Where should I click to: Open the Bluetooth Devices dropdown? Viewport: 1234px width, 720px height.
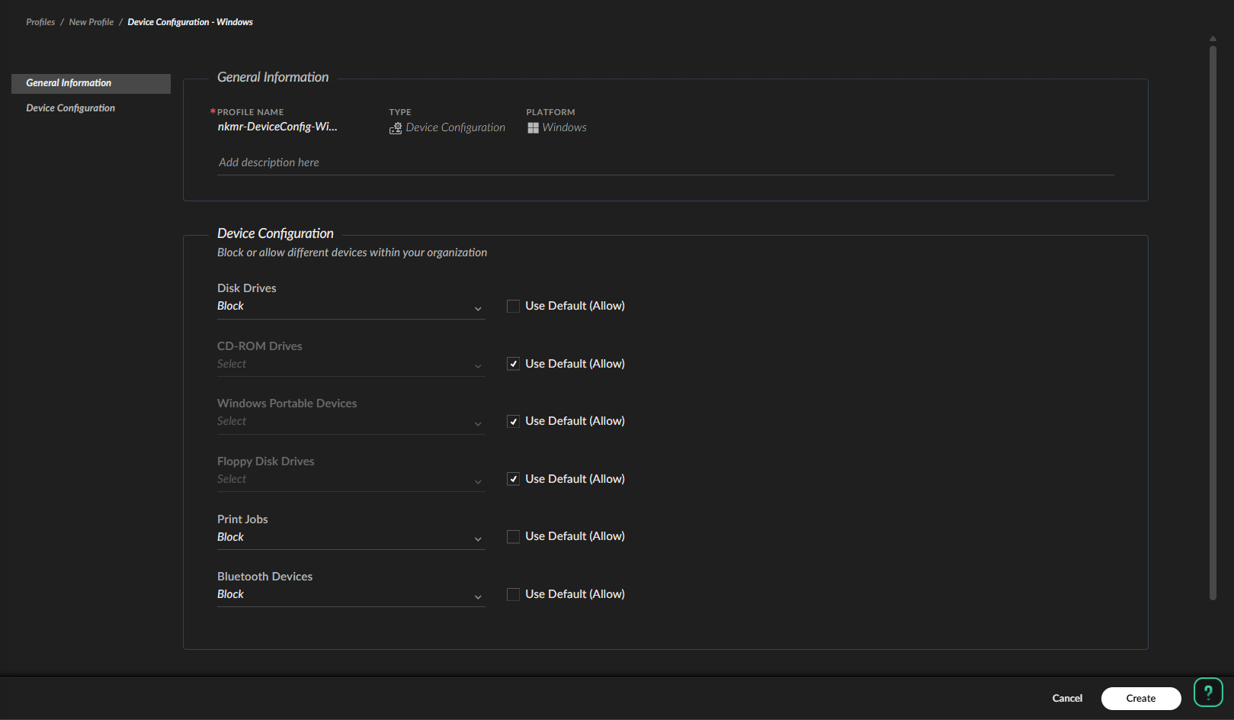(x=350, y=595)
